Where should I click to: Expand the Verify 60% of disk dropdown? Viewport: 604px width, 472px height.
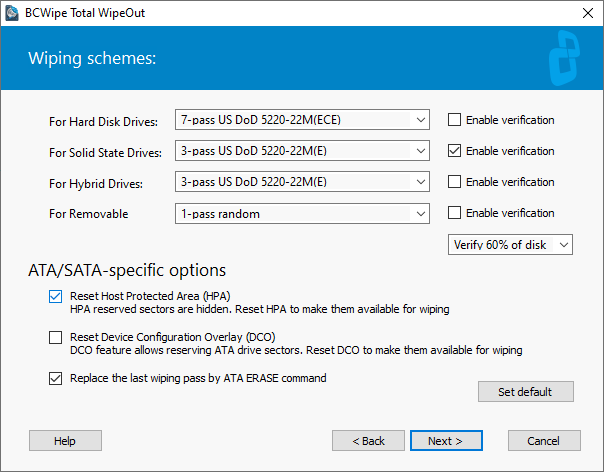[510, 245]
